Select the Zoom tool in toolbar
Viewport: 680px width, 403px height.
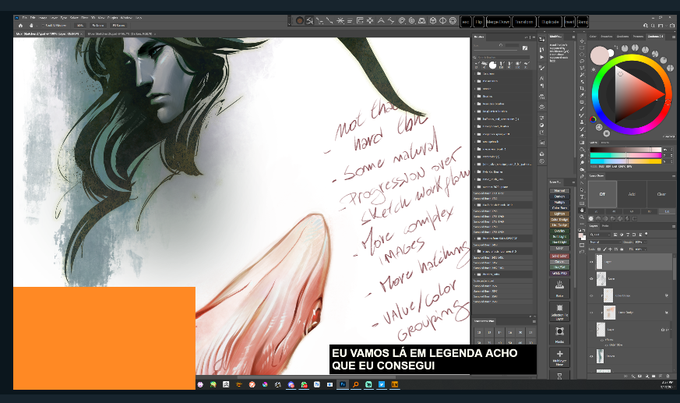pyautogui.click(x=582, y=216)
